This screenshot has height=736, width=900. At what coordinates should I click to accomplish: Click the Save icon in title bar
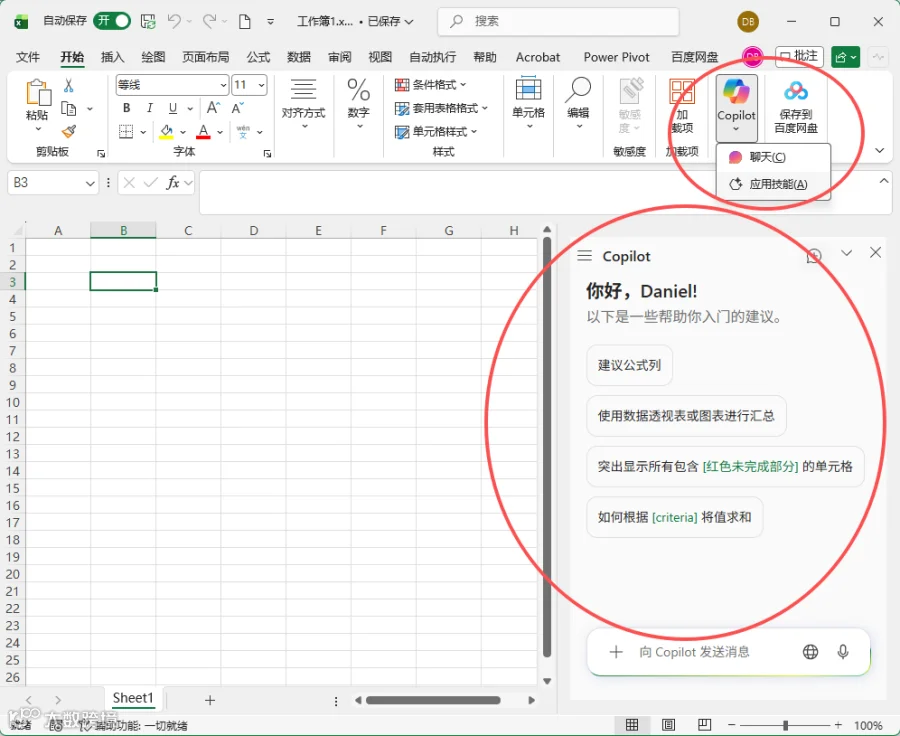click(x=148, y=22)
